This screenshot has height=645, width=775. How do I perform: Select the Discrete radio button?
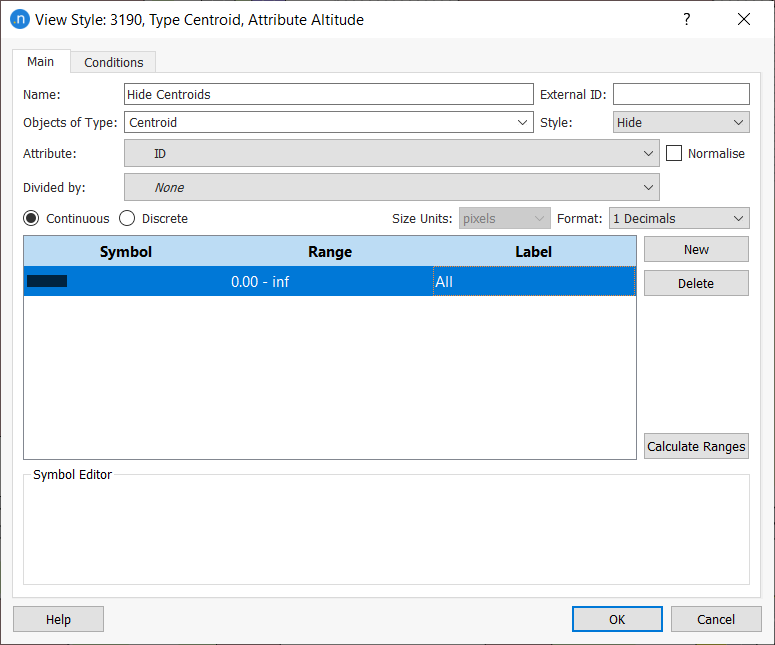point(128,218)
